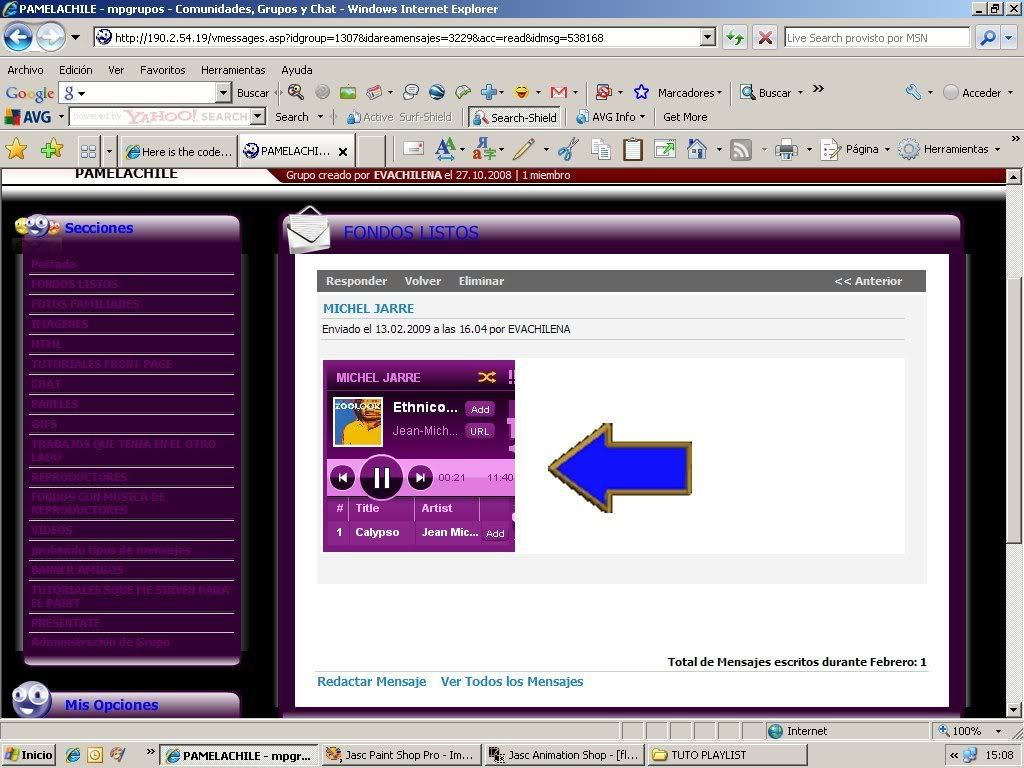Skip to next track in the player
This screenshot has height=768, width=1024.
click(x=420, y=478)
